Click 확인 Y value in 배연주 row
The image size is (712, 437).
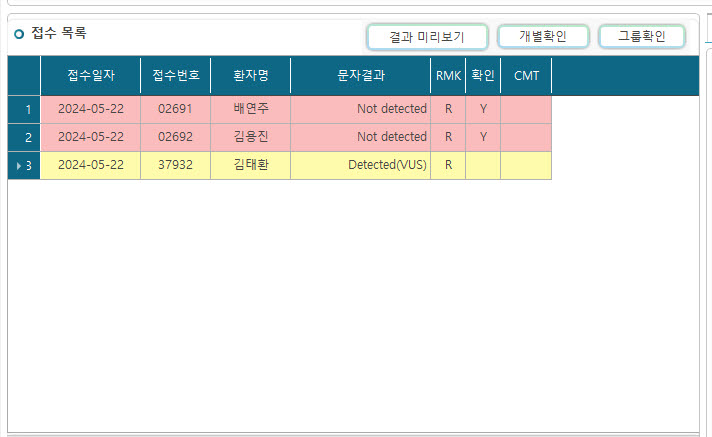point(483,109)
